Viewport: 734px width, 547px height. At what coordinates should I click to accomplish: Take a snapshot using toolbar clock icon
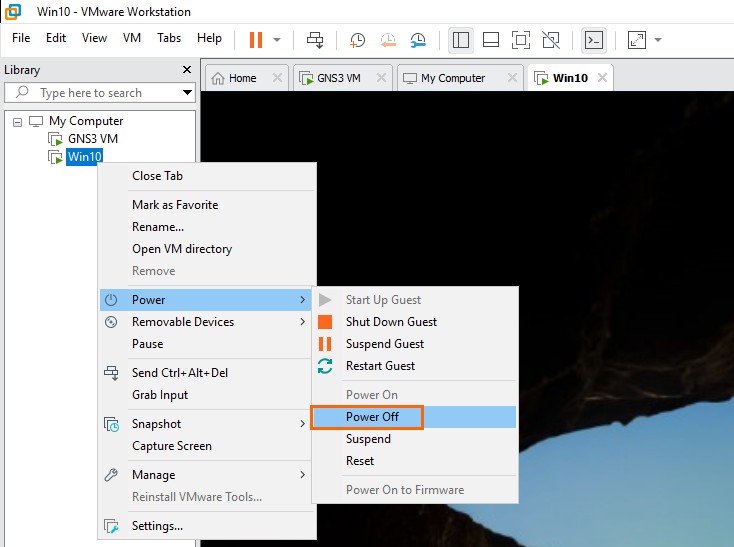pyautogui.click(x=357, y=40)
